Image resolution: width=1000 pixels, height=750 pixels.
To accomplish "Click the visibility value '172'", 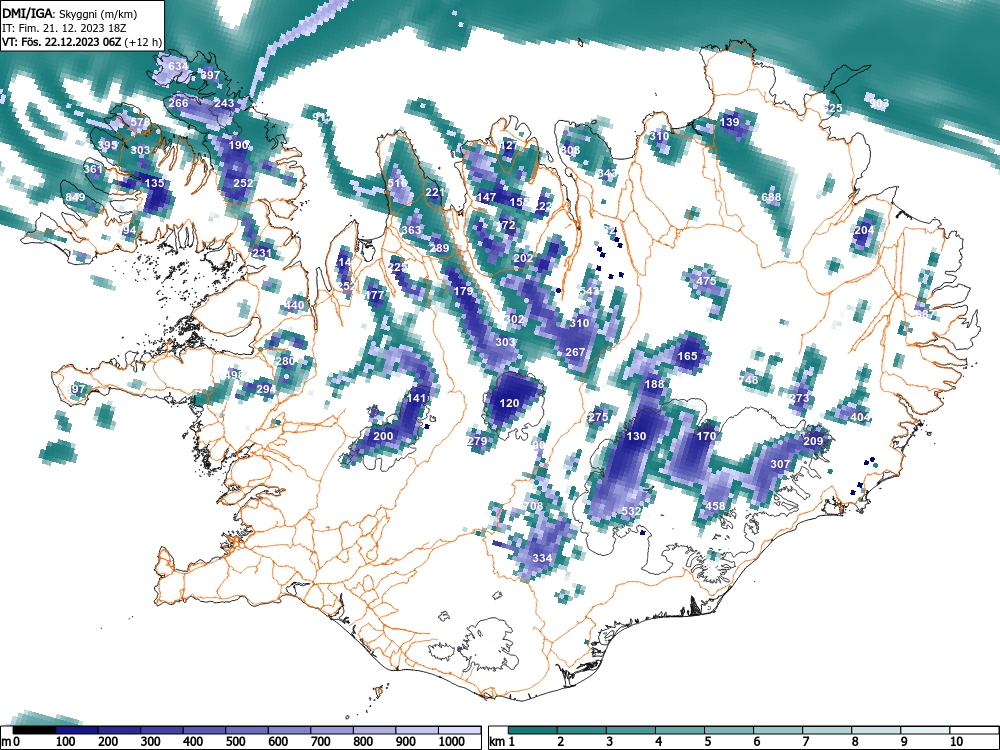I will point(506,225).
